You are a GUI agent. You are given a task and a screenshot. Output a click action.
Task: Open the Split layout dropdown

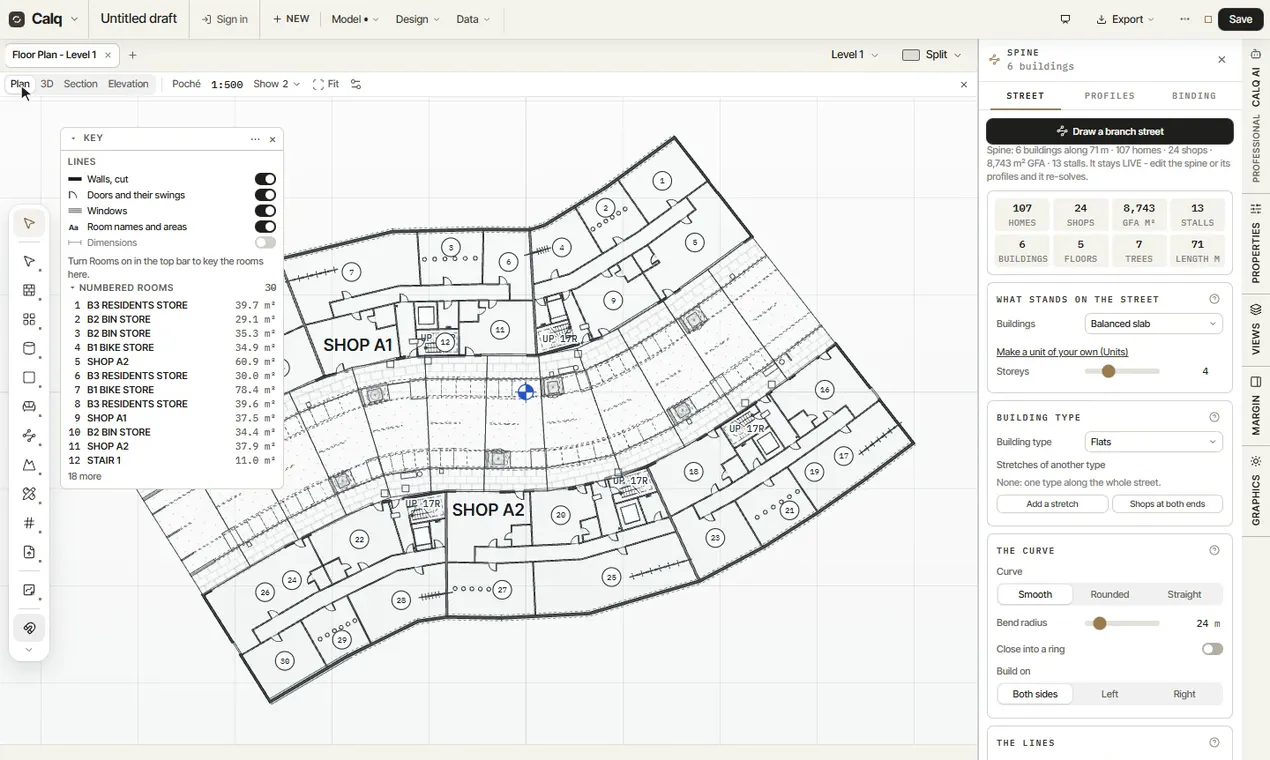(x=932, y=55)
